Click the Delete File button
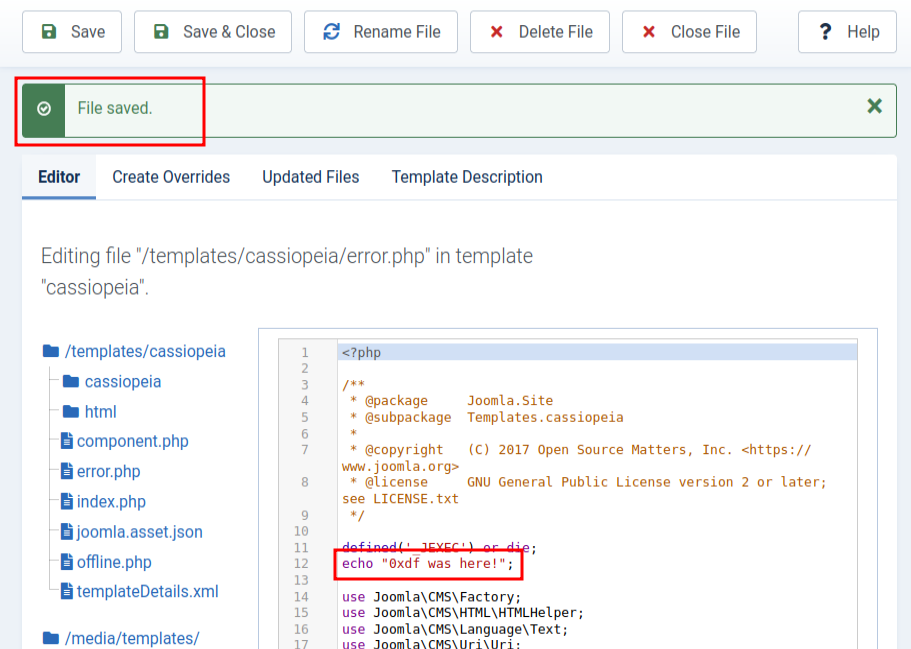Image resolution: width=911 pixels, height=649 pixels. click(540, 32)
